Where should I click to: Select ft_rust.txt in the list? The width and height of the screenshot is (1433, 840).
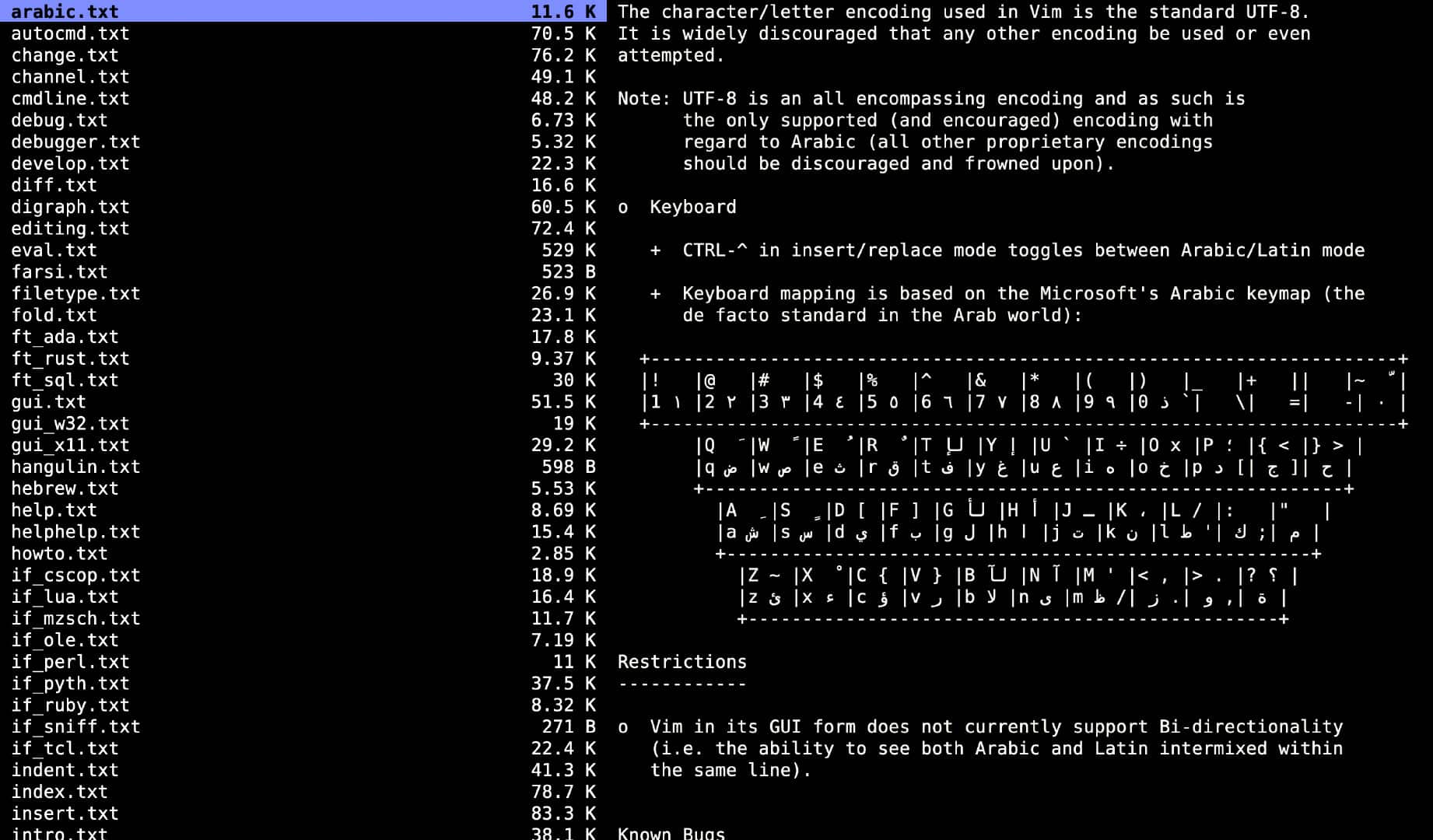[303, 359]
